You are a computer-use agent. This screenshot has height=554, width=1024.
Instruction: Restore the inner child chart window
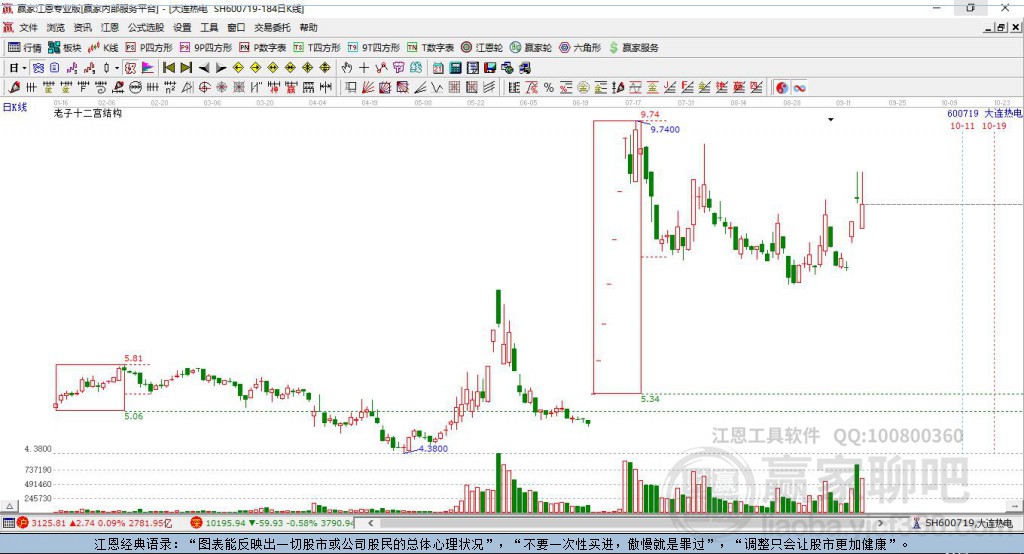coord(1000,27)
